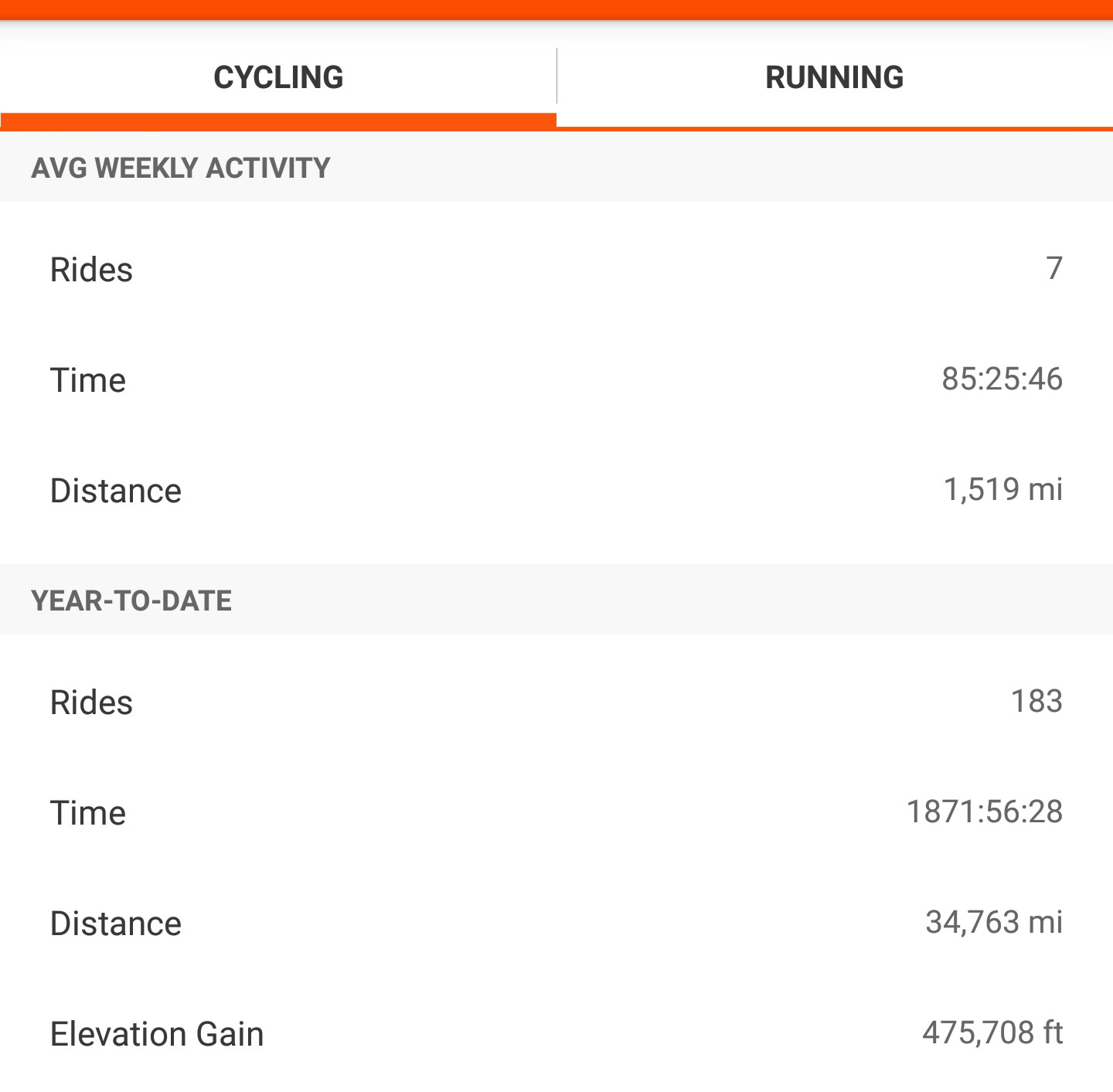Viewport: 1113px width, 1092px height.
Task: Click the 34,763 mi distance value
Action: pos(994,922)
